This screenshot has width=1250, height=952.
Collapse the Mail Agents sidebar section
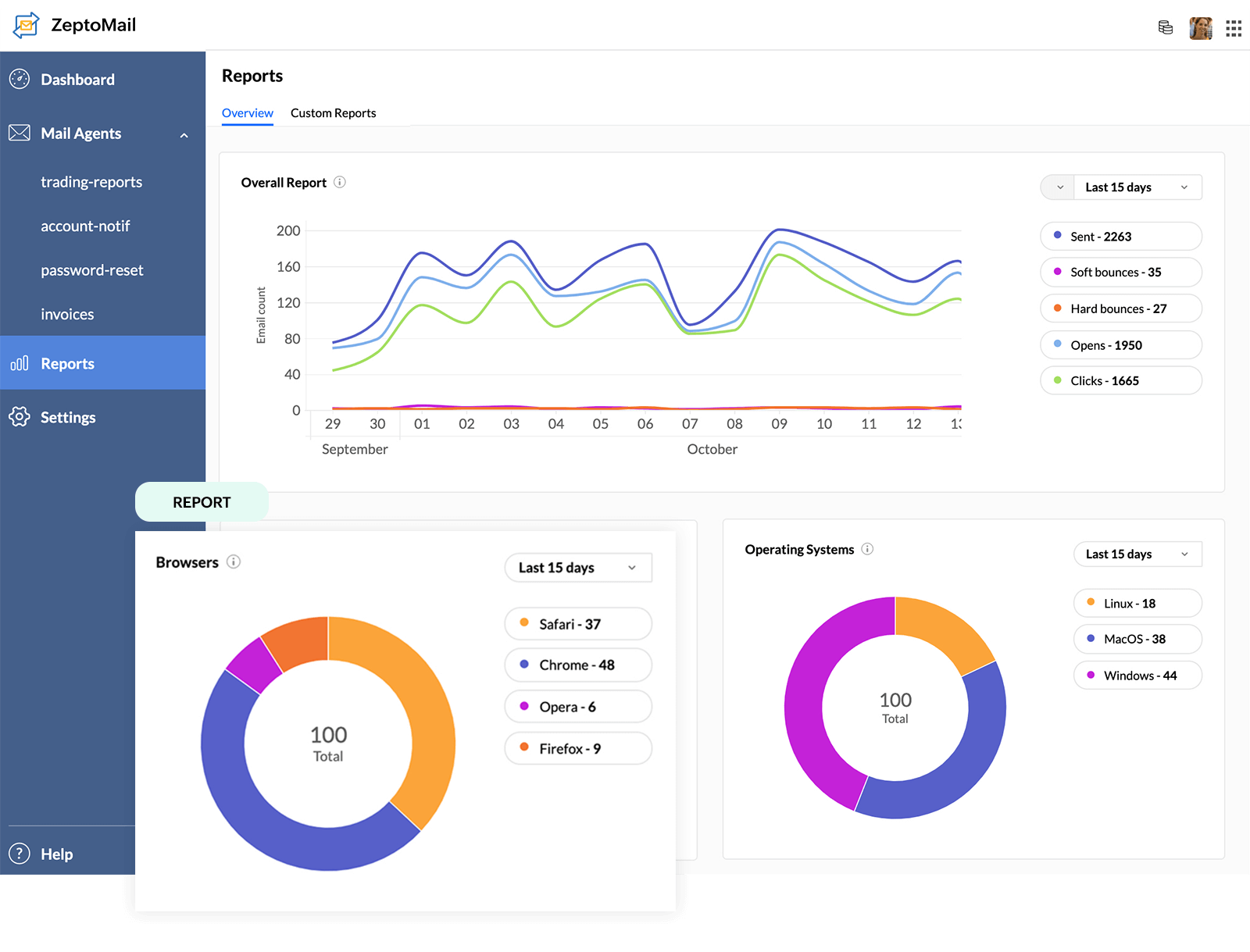point(184,135)
